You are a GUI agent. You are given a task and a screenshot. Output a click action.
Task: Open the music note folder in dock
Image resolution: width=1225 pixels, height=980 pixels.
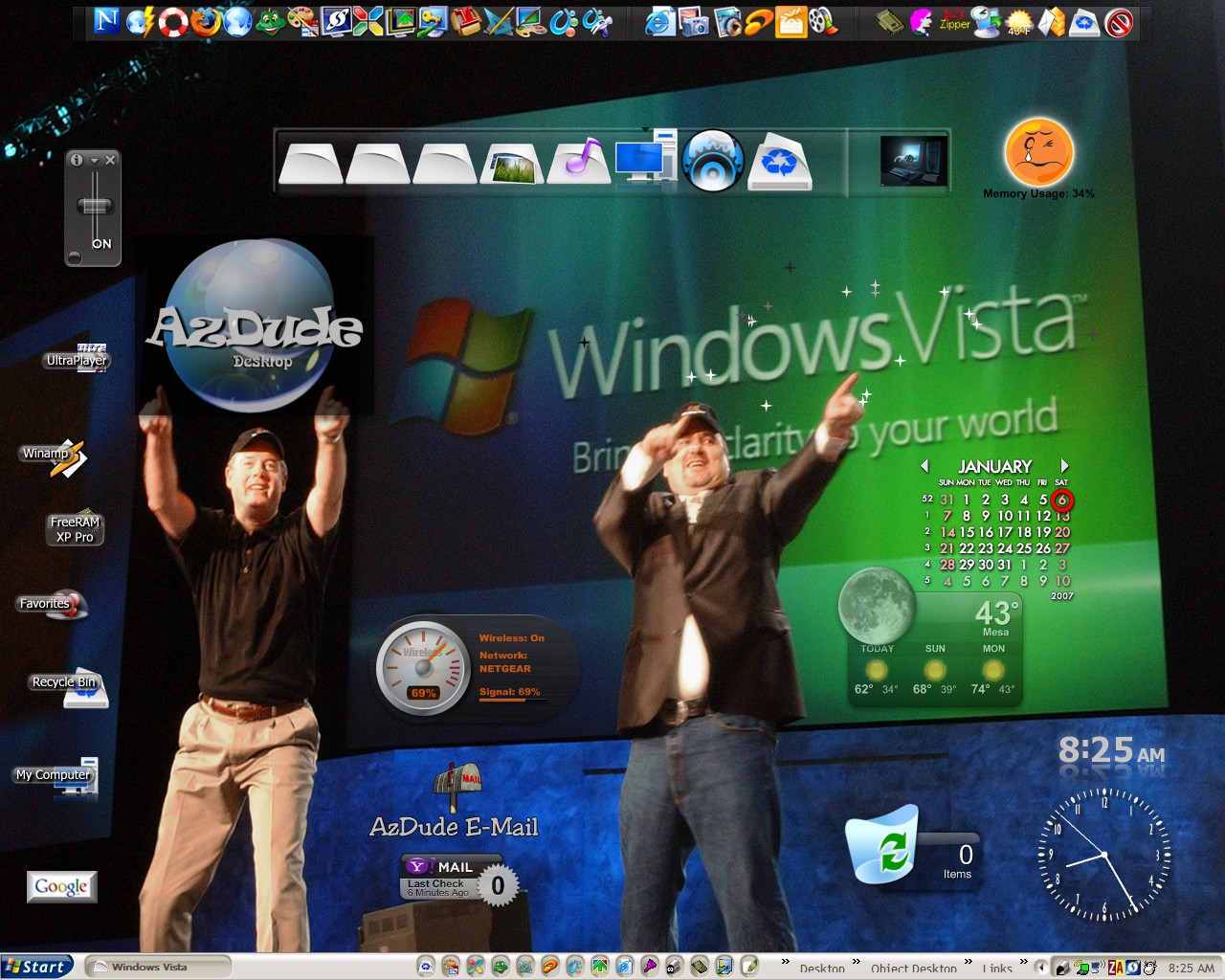(x=579, y=161)
